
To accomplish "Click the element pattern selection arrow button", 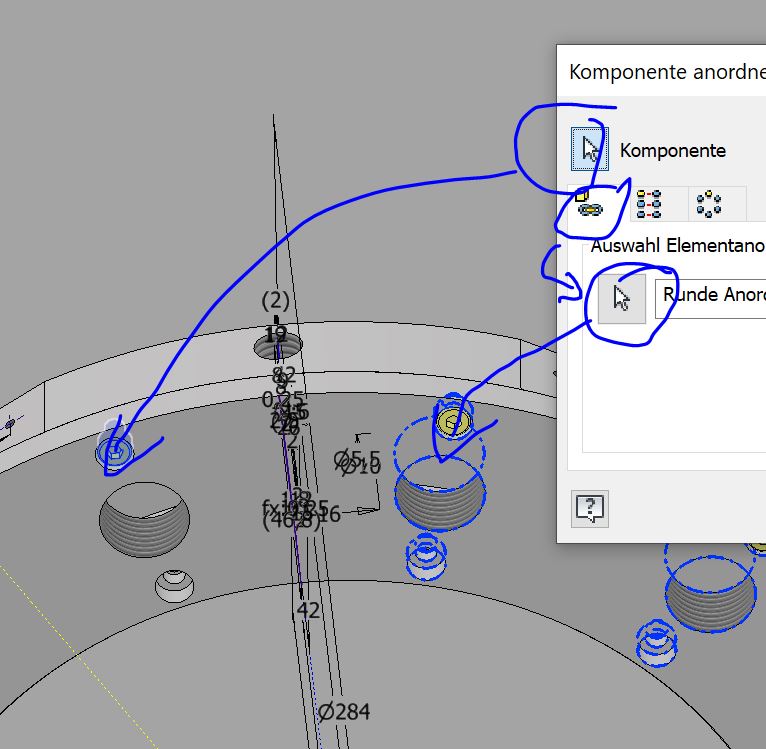I will [622, 299].
